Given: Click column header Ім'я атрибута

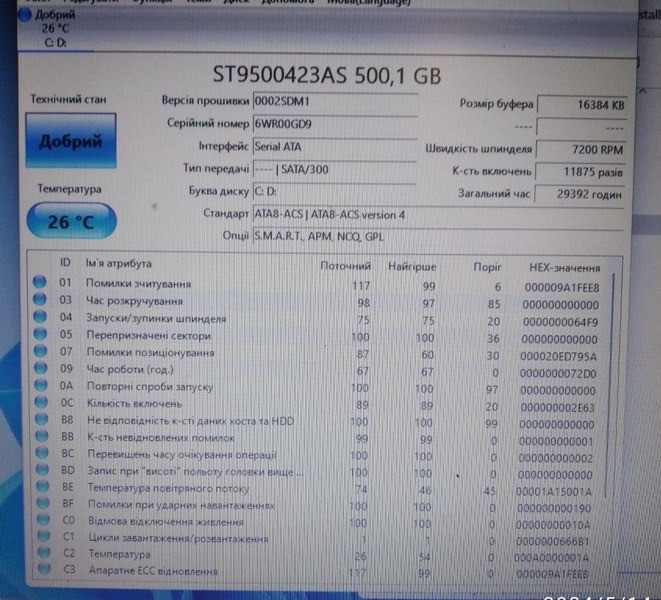Looking at the screenshot, I should coord(118,264).
